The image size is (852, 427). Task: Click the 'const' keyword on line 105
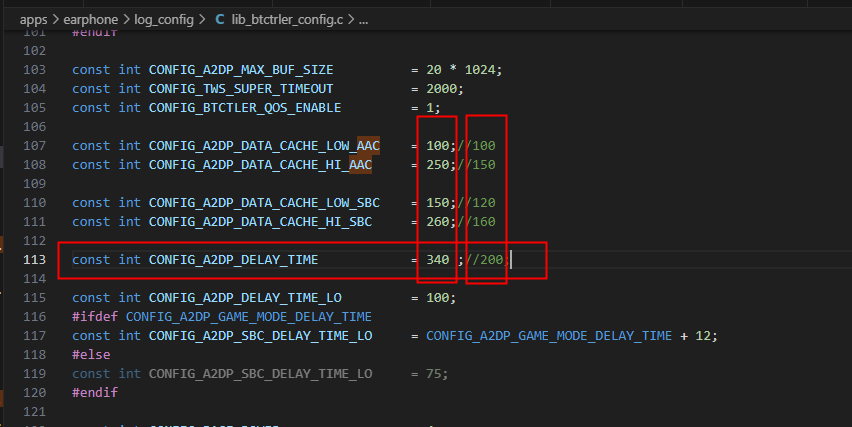(x=91, y=108)
